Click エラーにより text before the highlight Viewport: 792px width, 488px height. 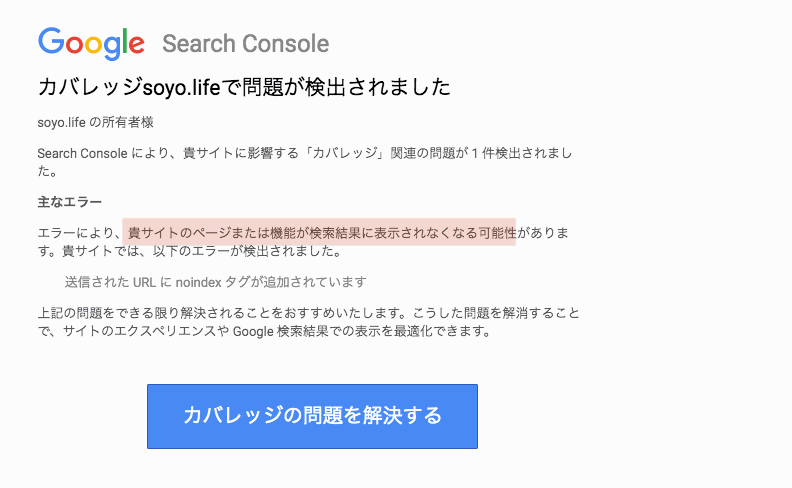click(76, 233)
